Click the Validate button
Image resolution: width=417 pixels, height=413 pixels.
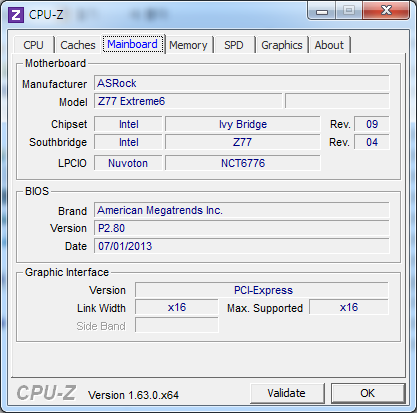tap(287, 393)
